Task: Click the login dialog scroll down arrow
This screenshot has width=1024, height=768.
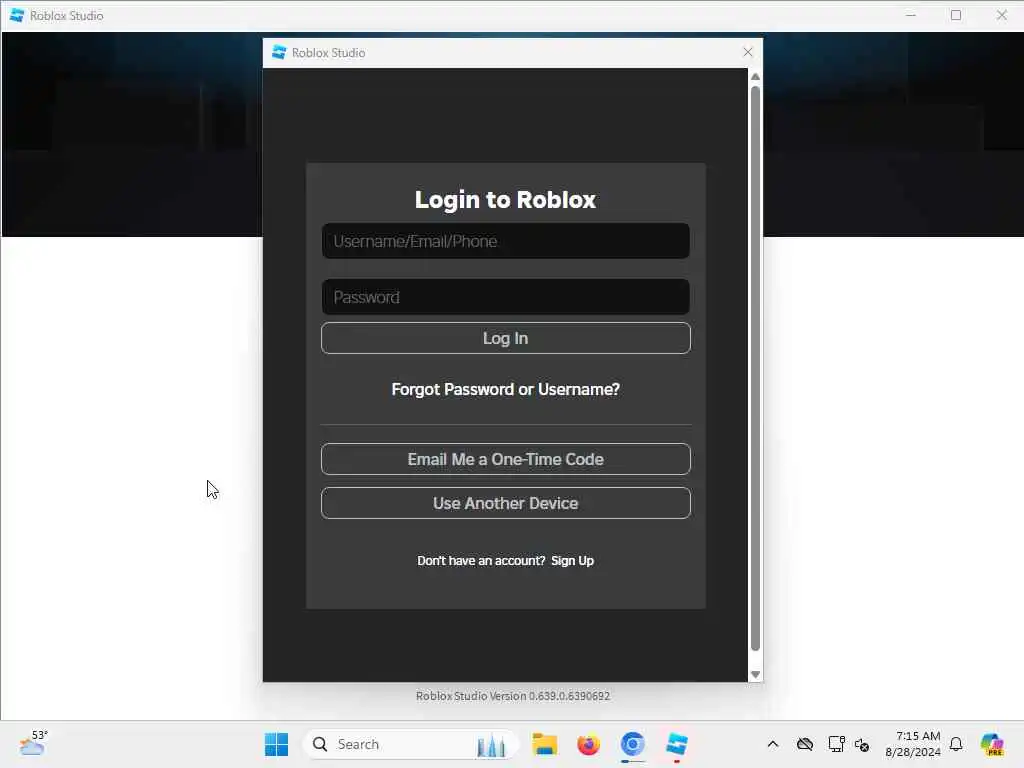Action: click(755, 675)
